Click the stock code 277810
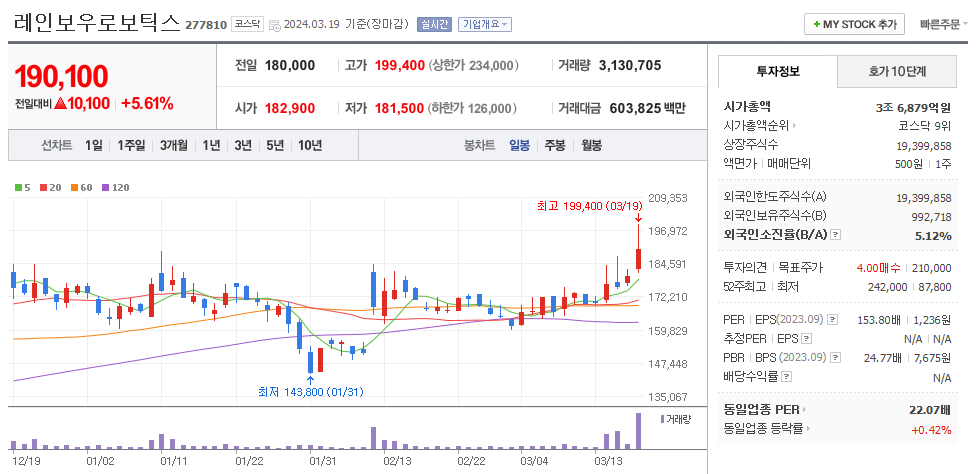The width and height of the screenshot is (979, 474). pyautogui.click(x=206, y=25)
